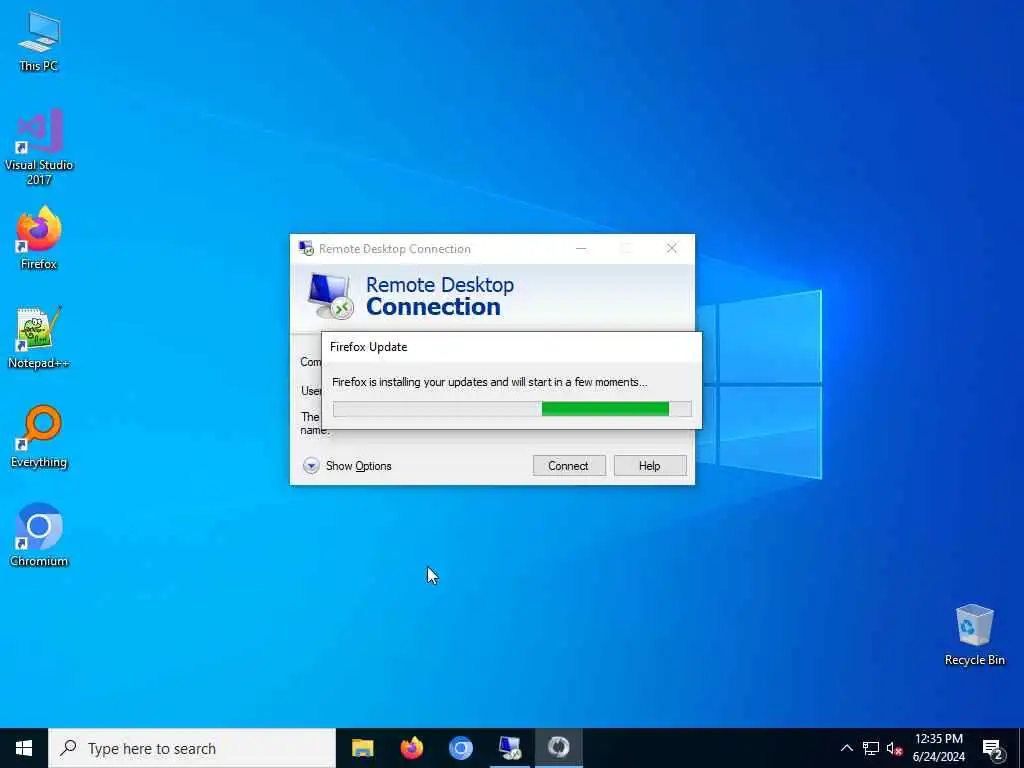Open the muted volume tray icon
This screenshot has height=768, width=1024.
(x=894, y=748)
